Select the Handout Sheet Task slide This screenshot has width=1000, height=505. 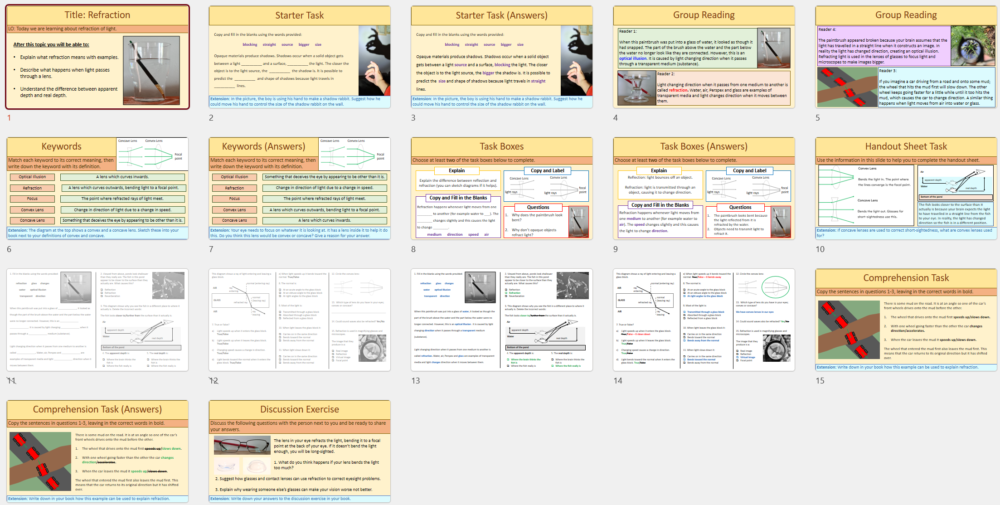(x=906, y=188)
